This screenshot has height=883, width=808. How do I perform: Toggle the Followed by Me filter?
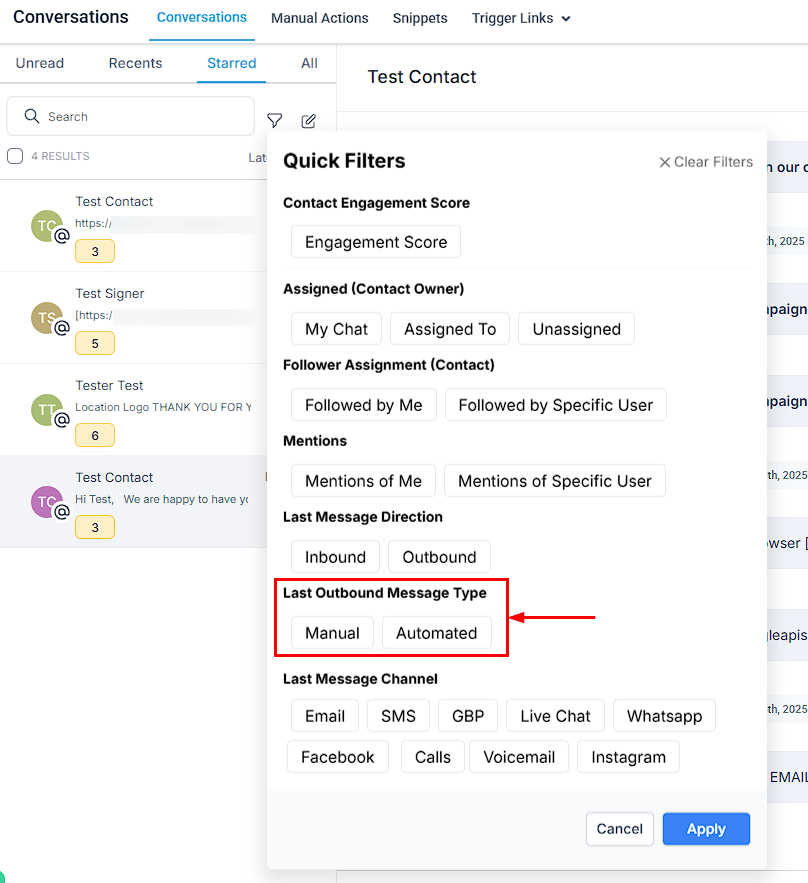[x=363, y=405]
